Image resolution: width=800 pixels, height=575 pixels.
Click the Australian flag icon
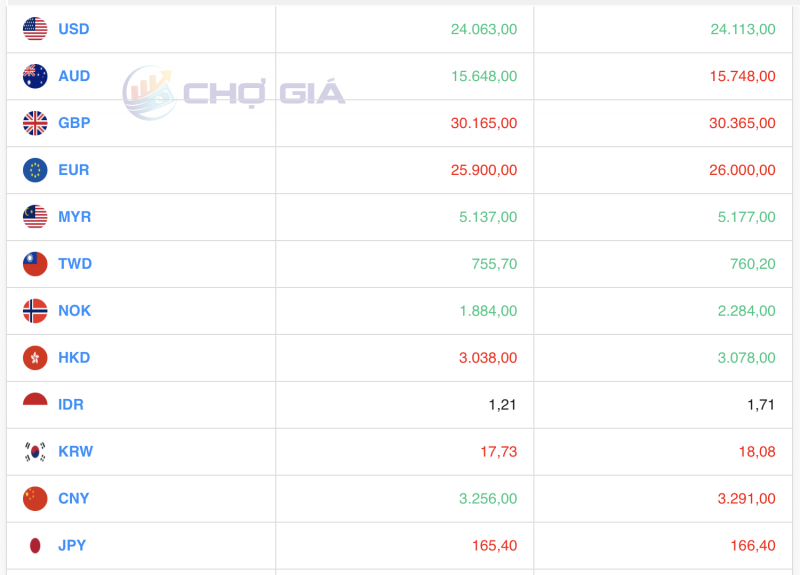pyautogui.click(x=35, y=76)
